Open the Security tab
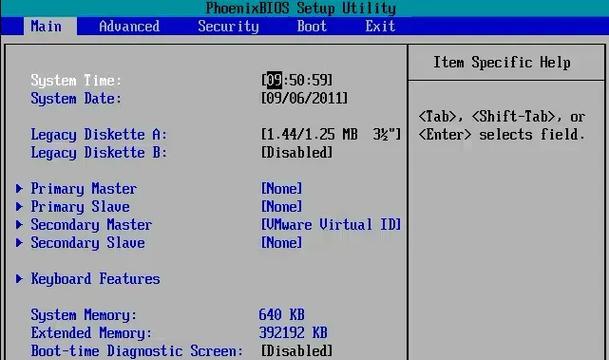The width and height of the screenshot is (609, 360). tap(228, 26)
